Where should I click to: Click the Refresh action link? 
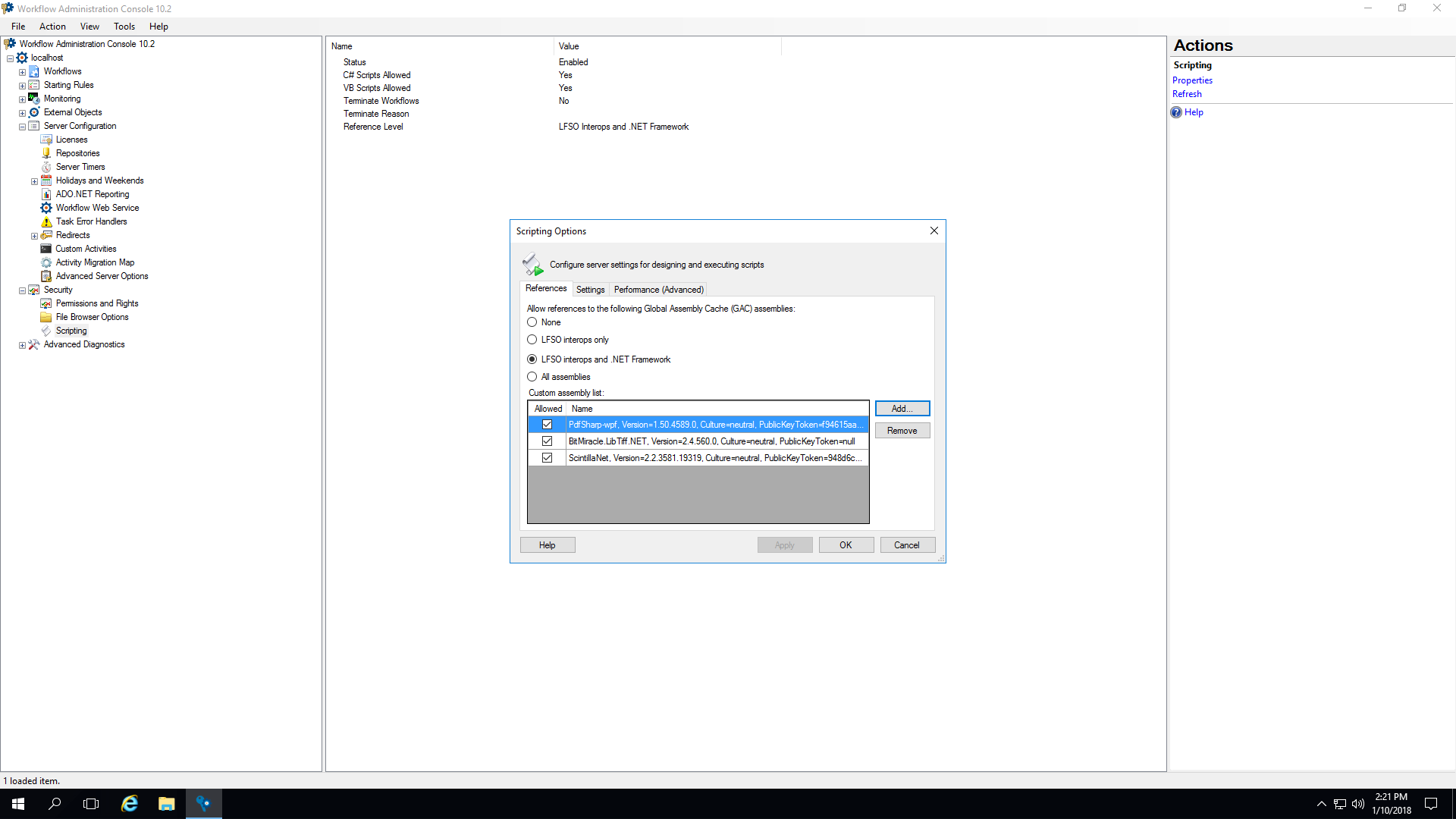pyautogui.click(x=1187, y=94)
